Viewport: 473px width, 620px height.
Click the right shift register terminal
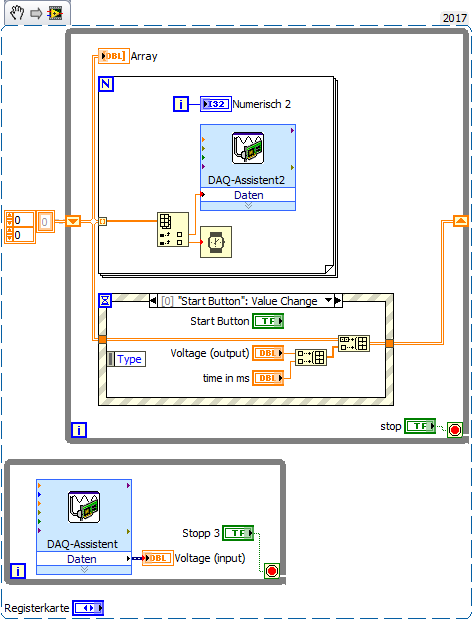click(x=461, y=221)
